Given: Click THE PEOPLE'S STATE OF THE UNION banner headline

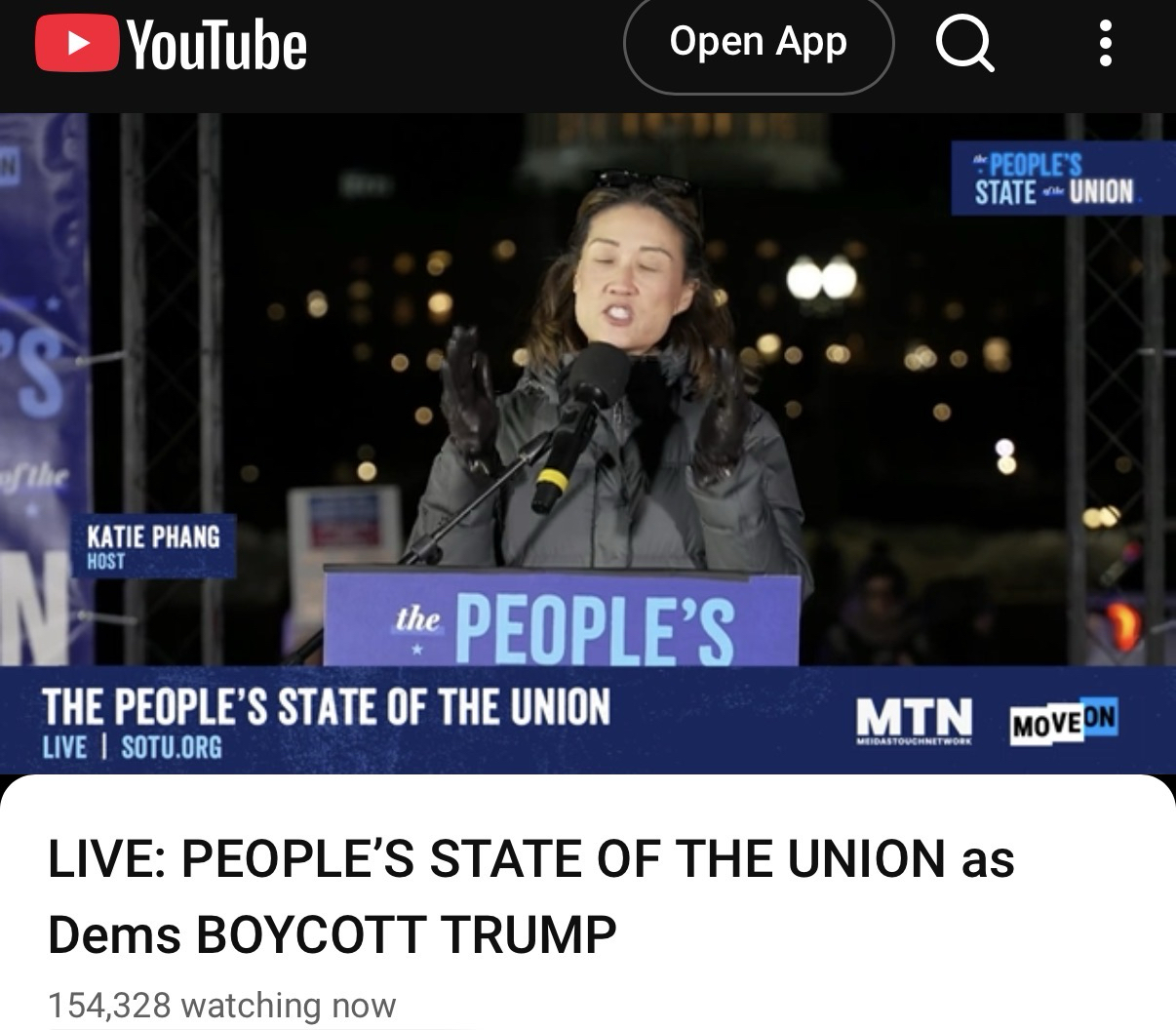Looking at the screenshot, I should click(x=327, y=705).
